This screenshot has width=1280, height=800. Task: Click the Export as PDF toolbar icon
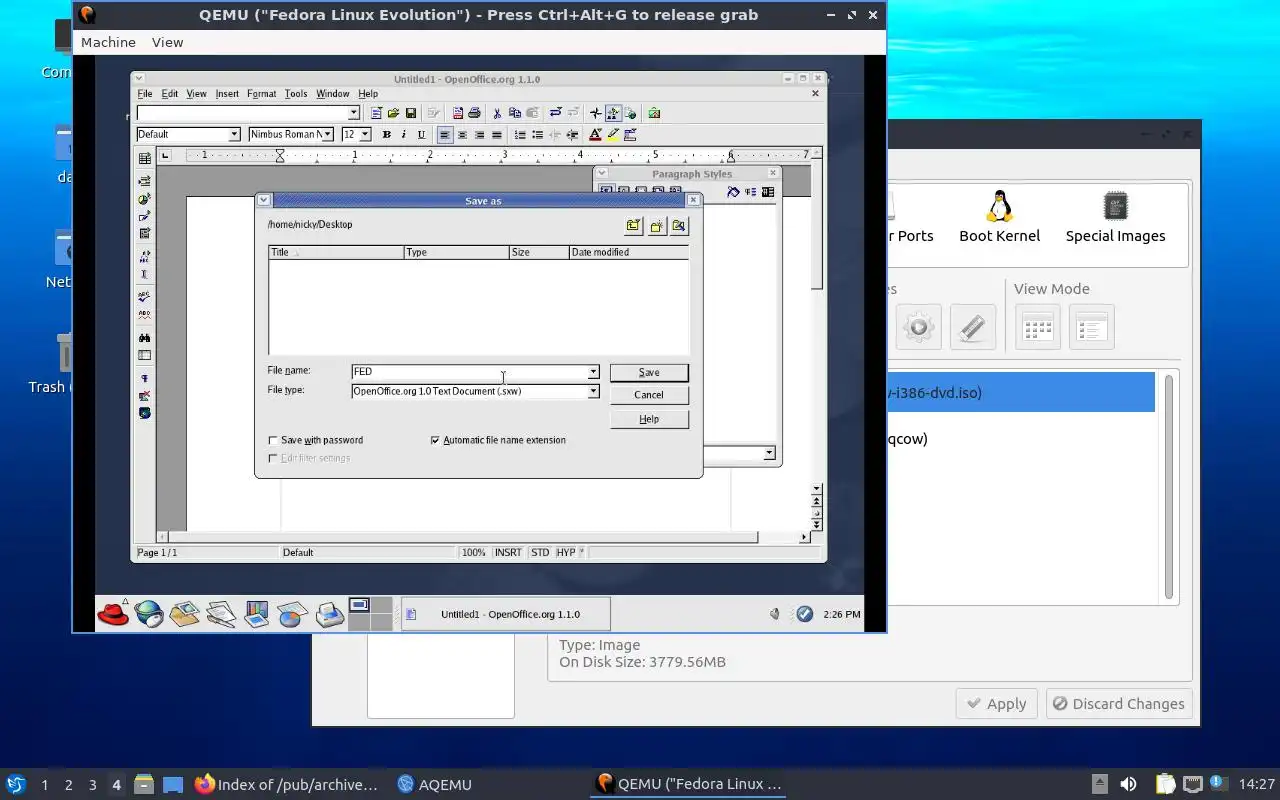pyautogui.click(x=458, y=113)
